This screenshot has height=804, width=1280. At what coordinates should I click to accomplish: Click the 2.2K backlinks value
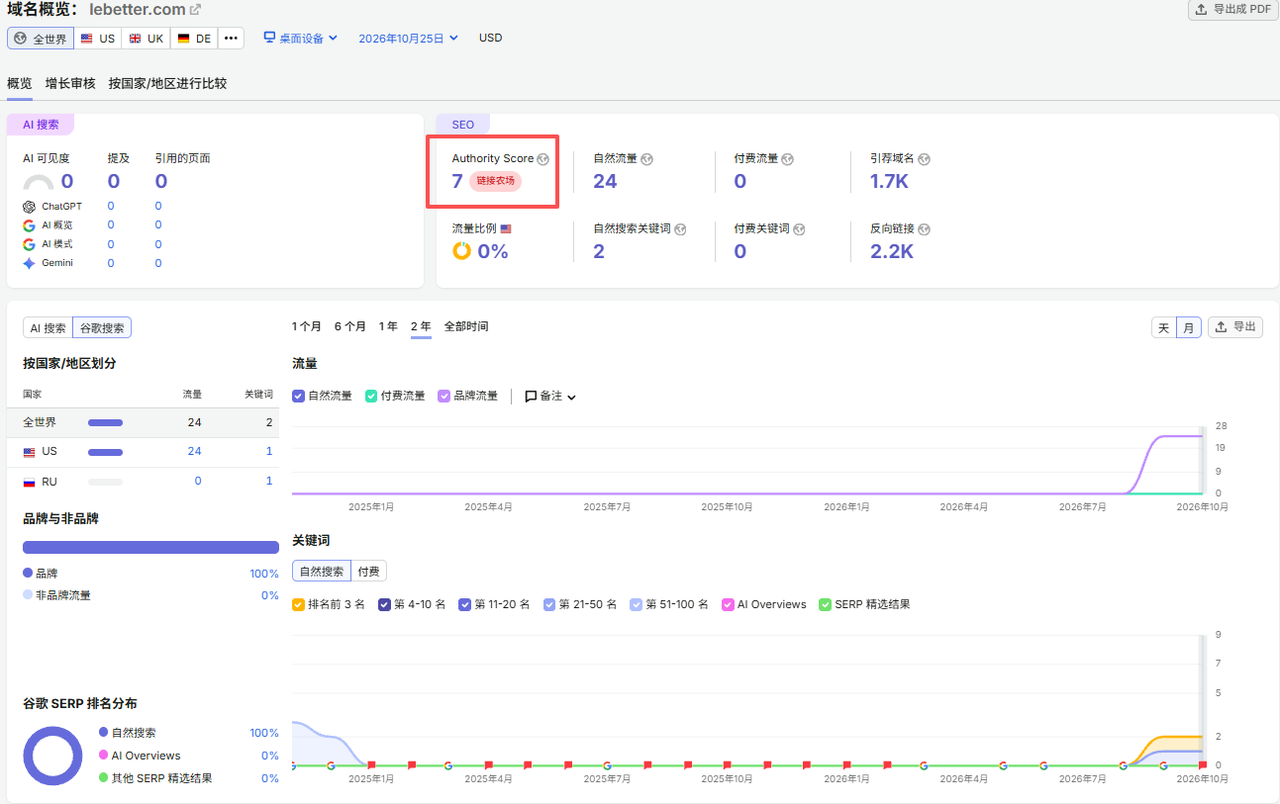click(892, 251)
